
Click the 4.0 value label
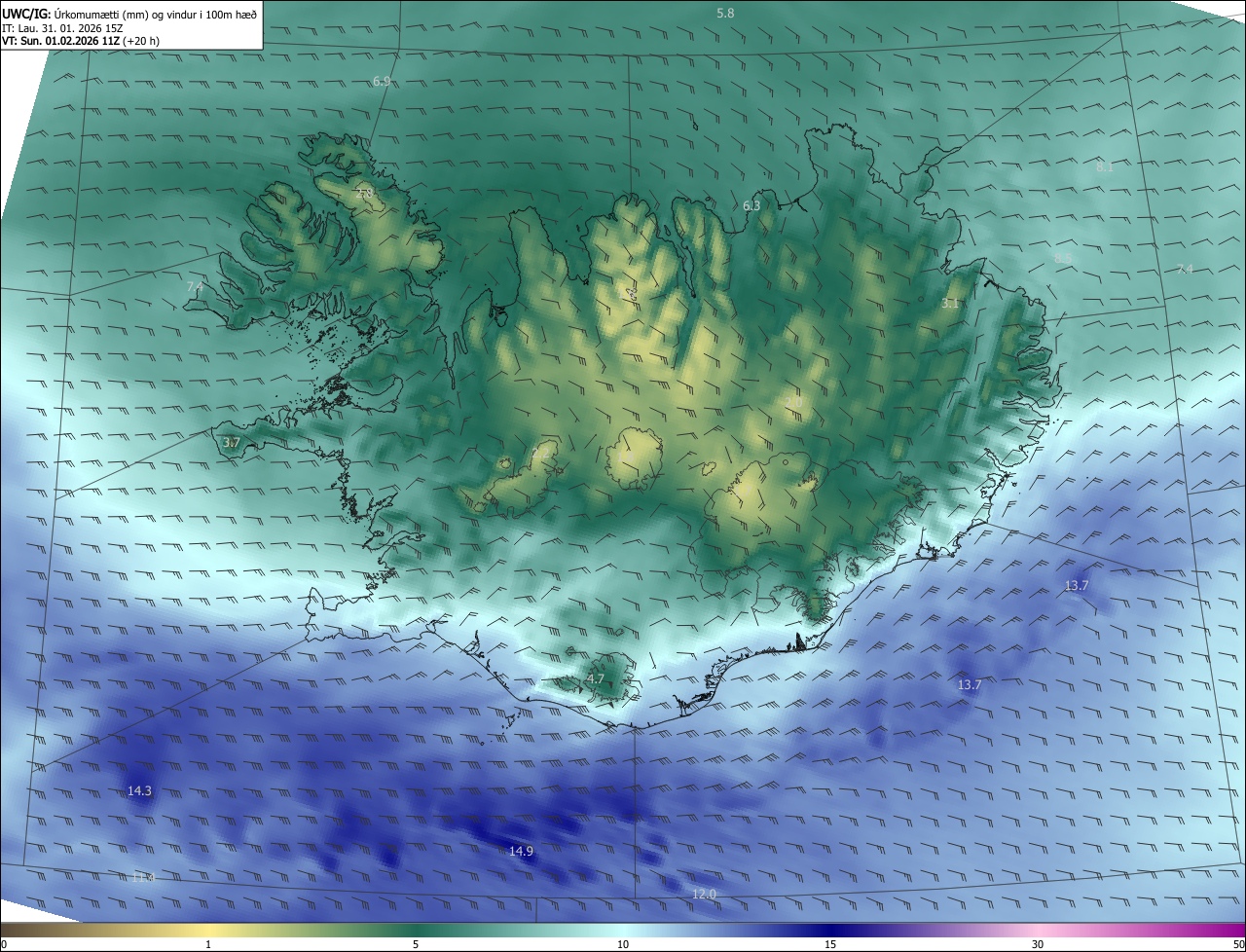793,401
